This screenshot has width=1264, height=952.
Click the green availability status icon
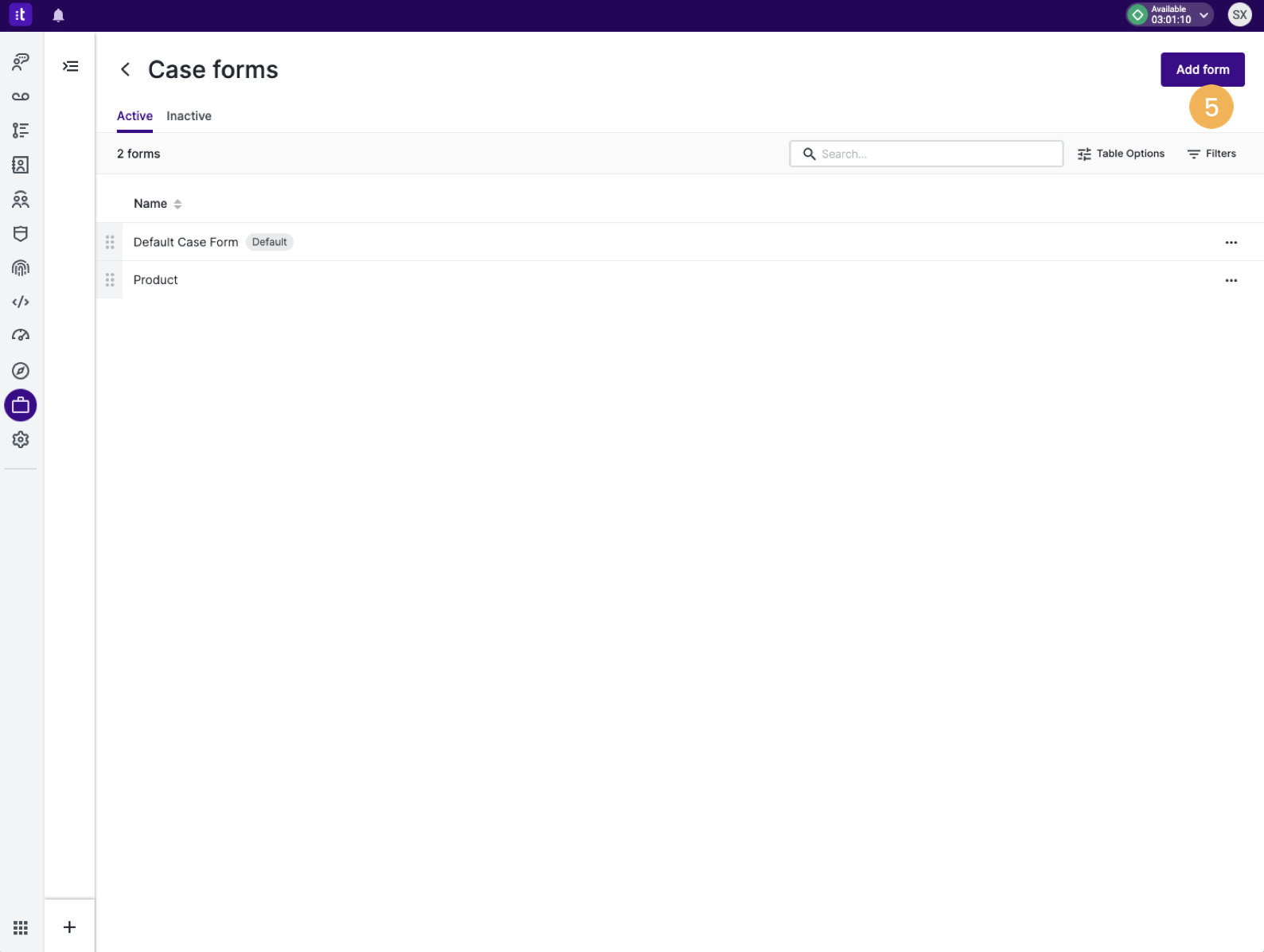[1138, 15]
